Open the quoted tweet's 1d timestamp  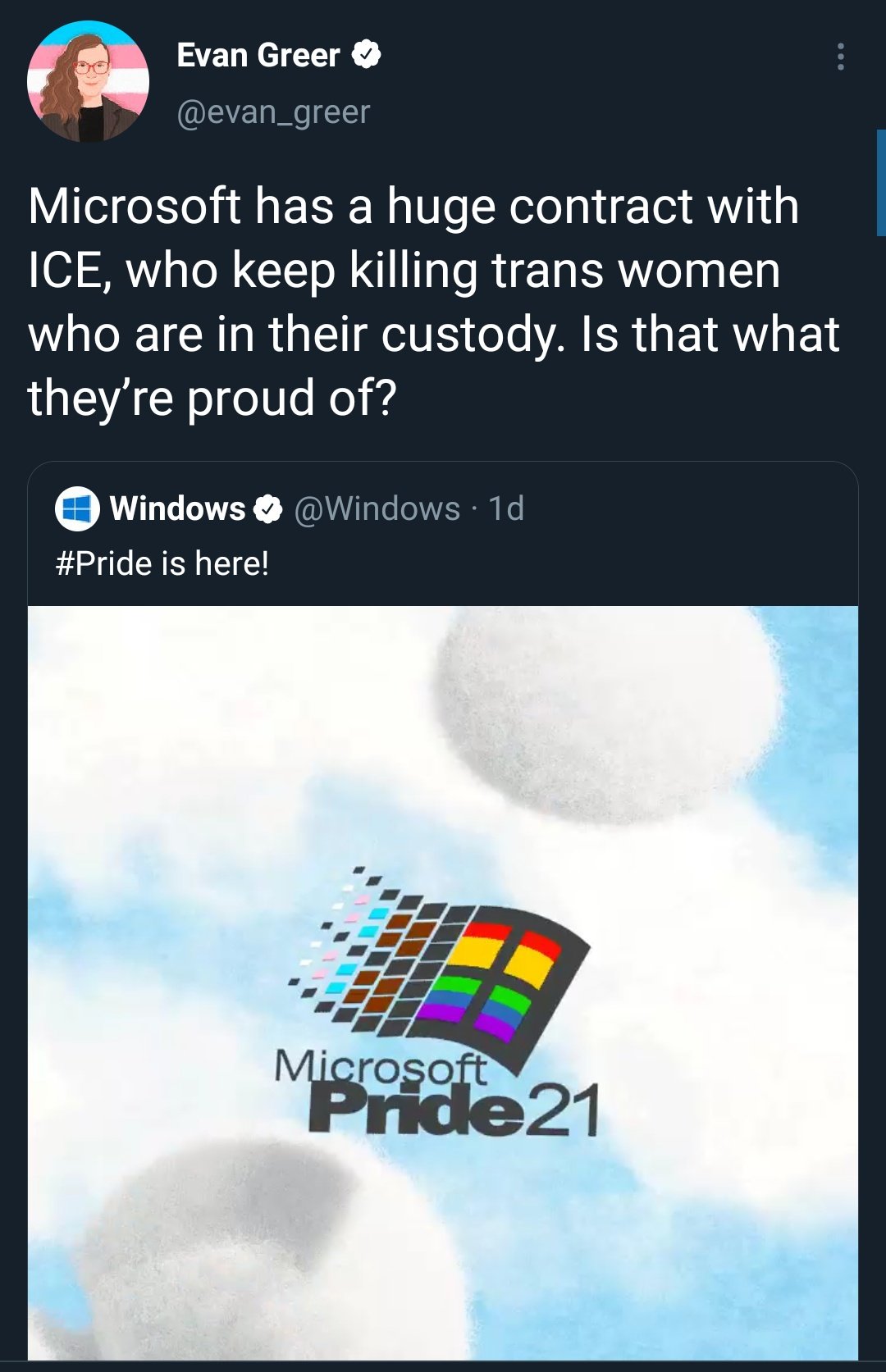point(506,508)
